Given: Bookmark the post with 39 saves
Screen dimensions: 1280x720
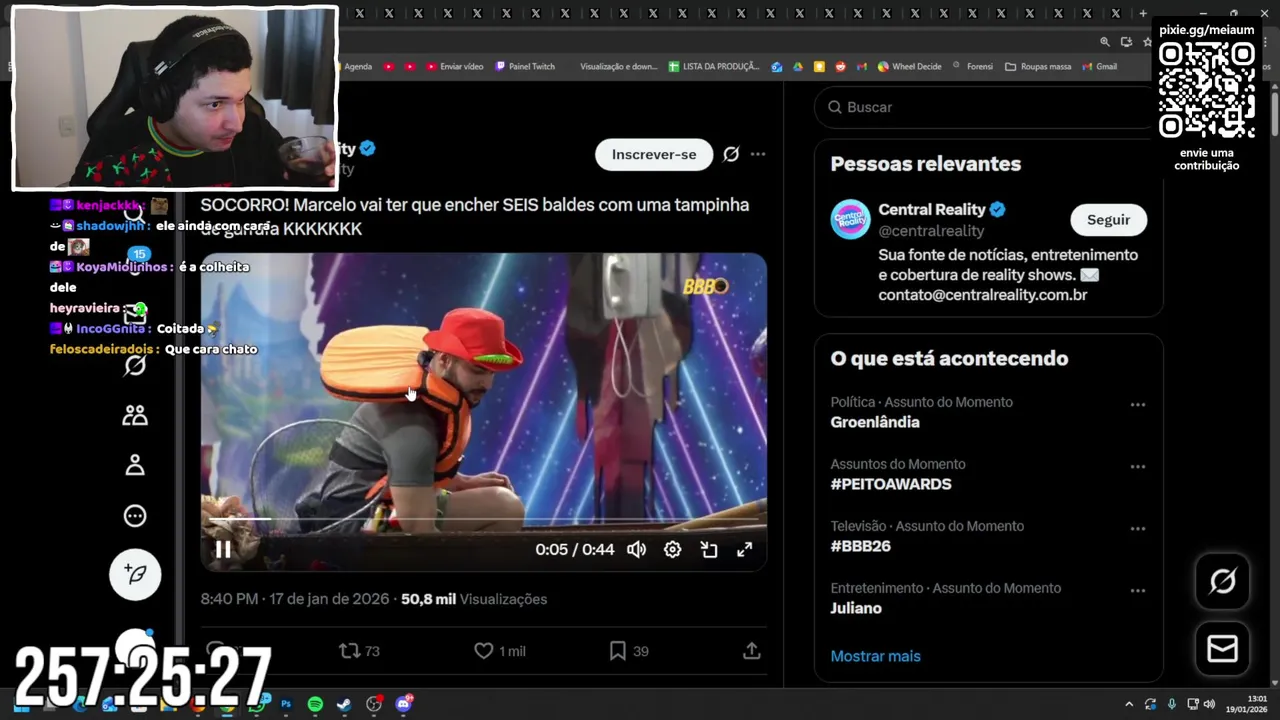Looking at the screenshot, I should [x=629, y=651].
